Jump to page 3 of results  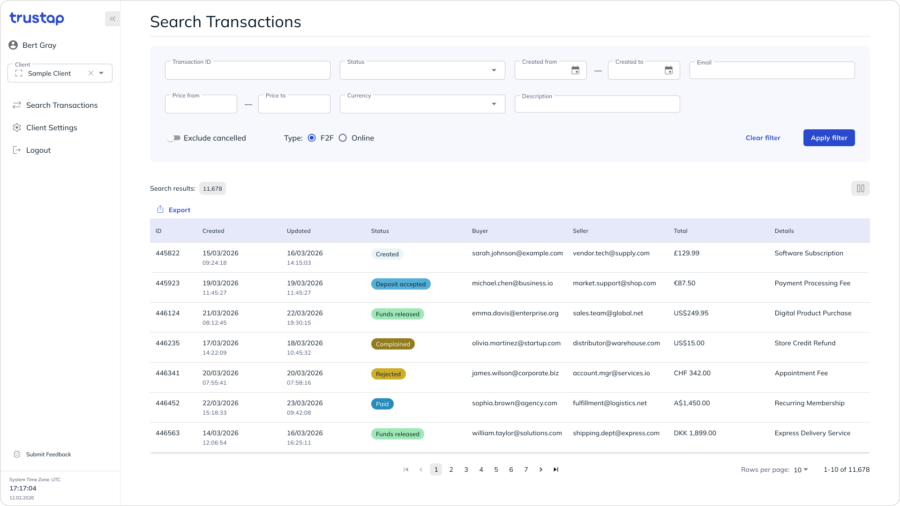tap(466, 469)
